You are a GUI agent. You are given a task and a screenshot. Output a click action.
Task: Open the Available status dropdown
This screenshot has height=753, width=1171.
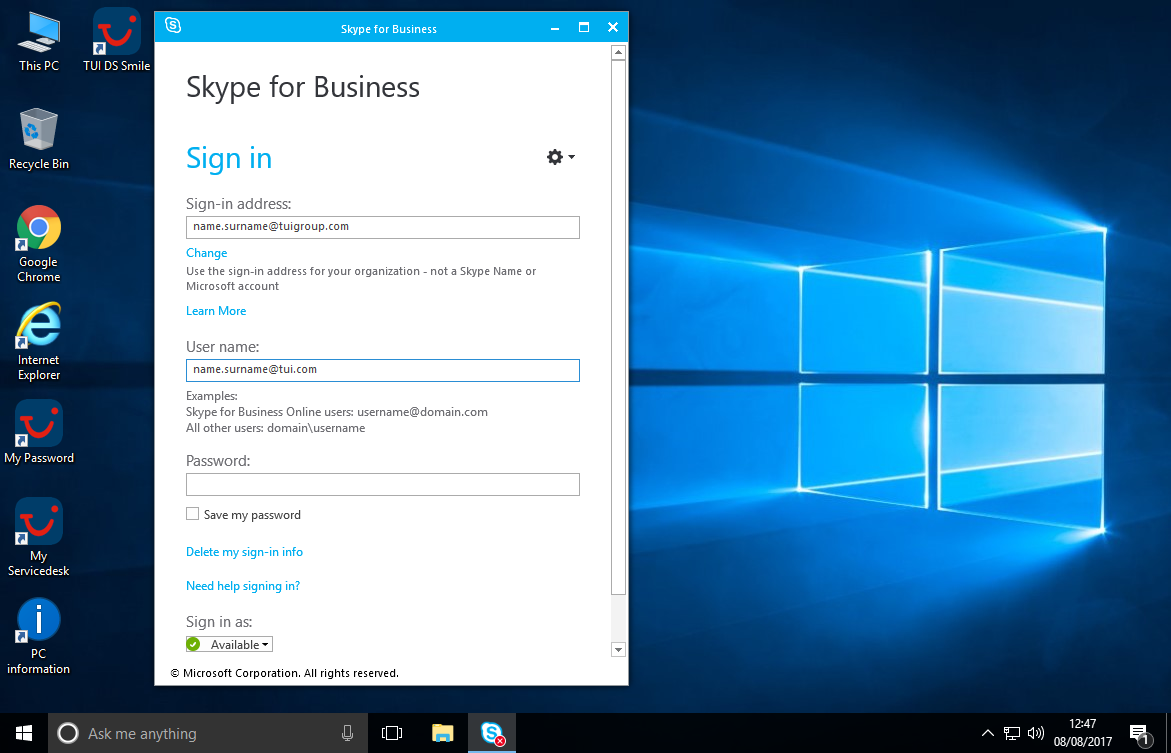coord(229,644)
